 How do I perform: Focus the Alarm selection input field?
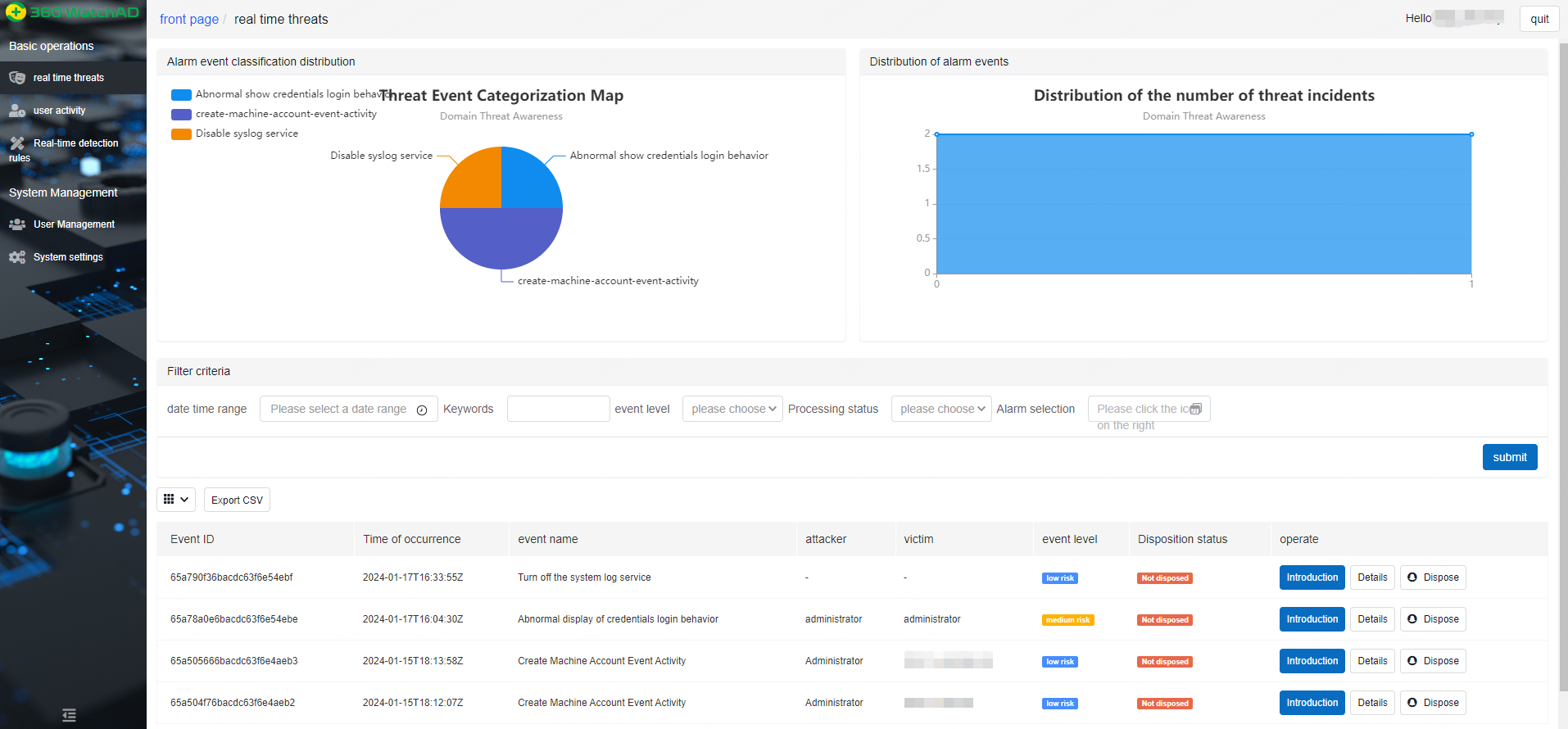1149,409
